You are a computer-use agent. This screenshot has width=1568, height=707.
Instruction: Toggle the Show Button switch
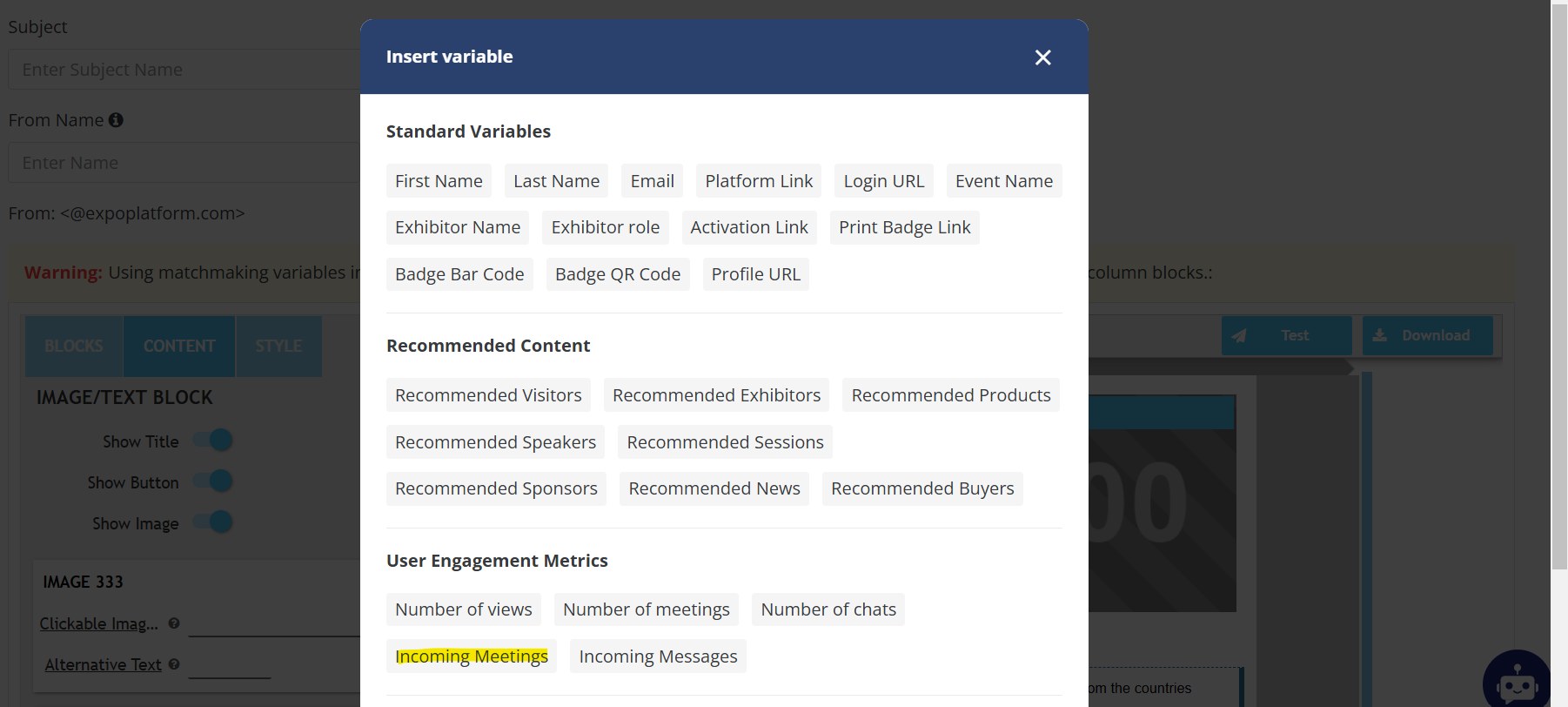(x=214, y=481)
